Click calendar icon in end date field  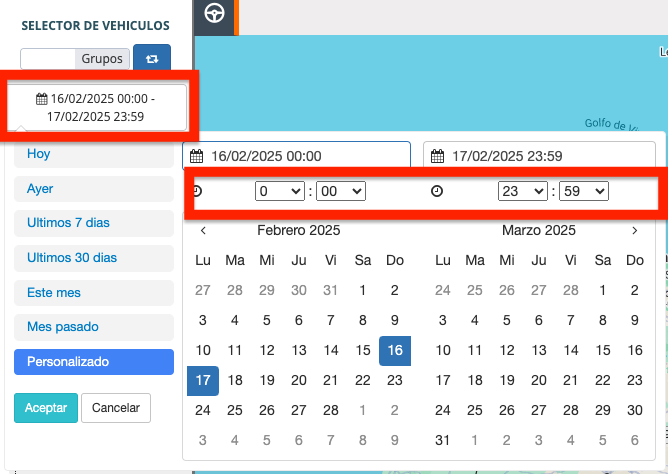tap(438, 156)
